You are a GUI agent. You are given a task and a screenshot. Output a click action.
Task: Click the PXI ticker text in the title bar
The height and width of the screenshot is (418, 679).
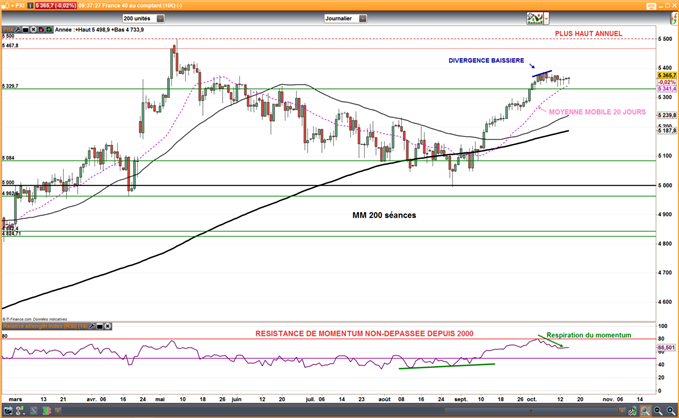point(20,6)
